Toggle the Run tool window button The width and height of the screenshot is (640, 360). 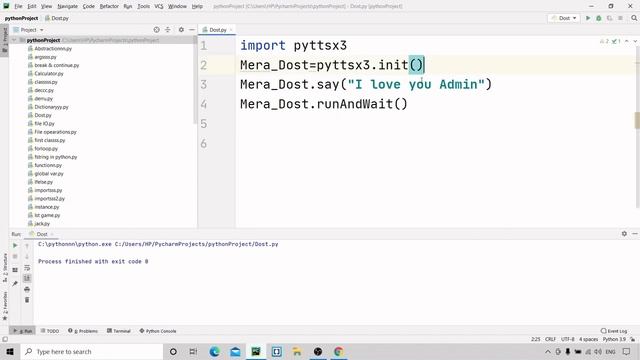(x=22, y=331)
